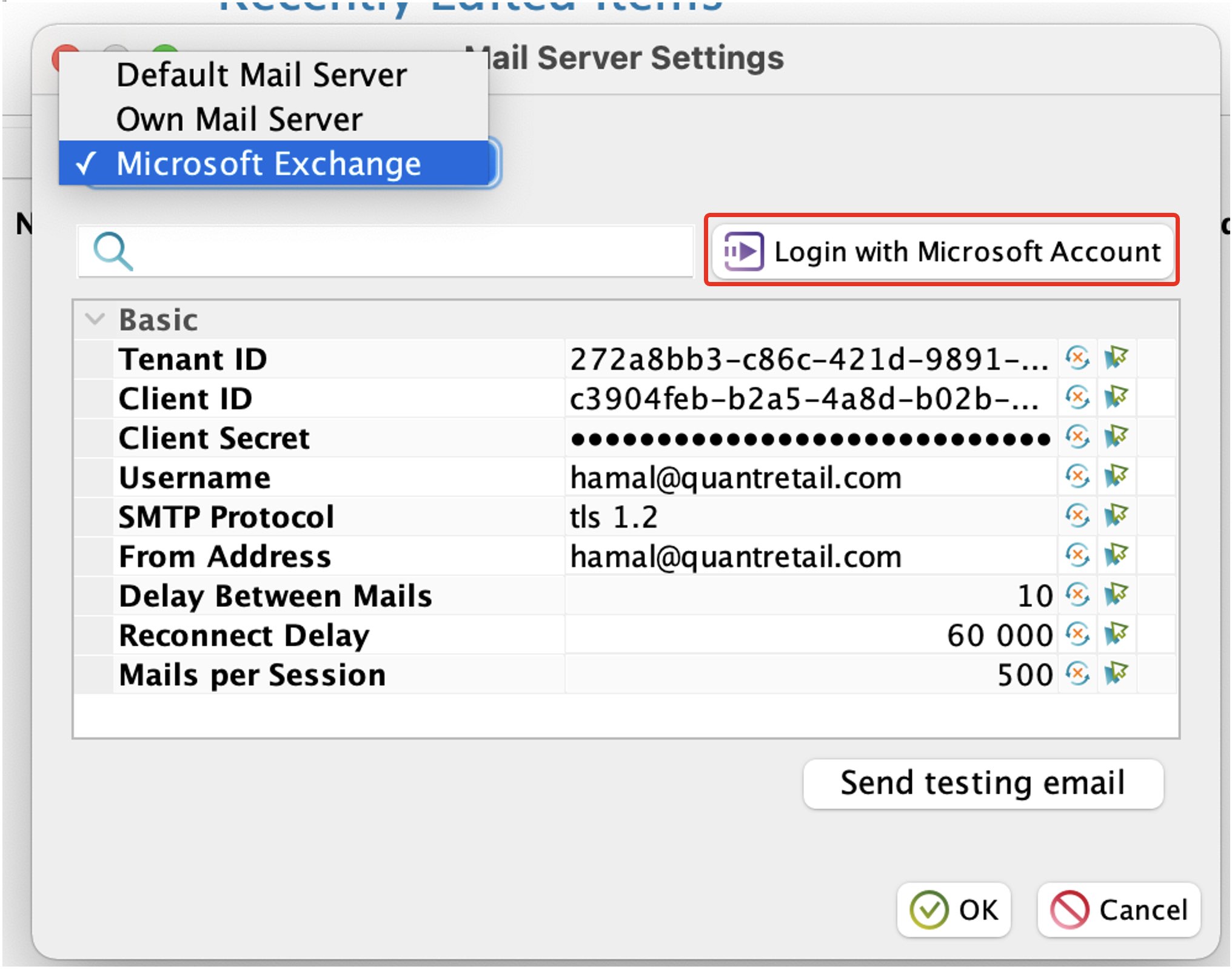1232x969 pixels.
Task: Click the green arrow icon in Delay Between Mails row
Action: (x=1116, y=595)
